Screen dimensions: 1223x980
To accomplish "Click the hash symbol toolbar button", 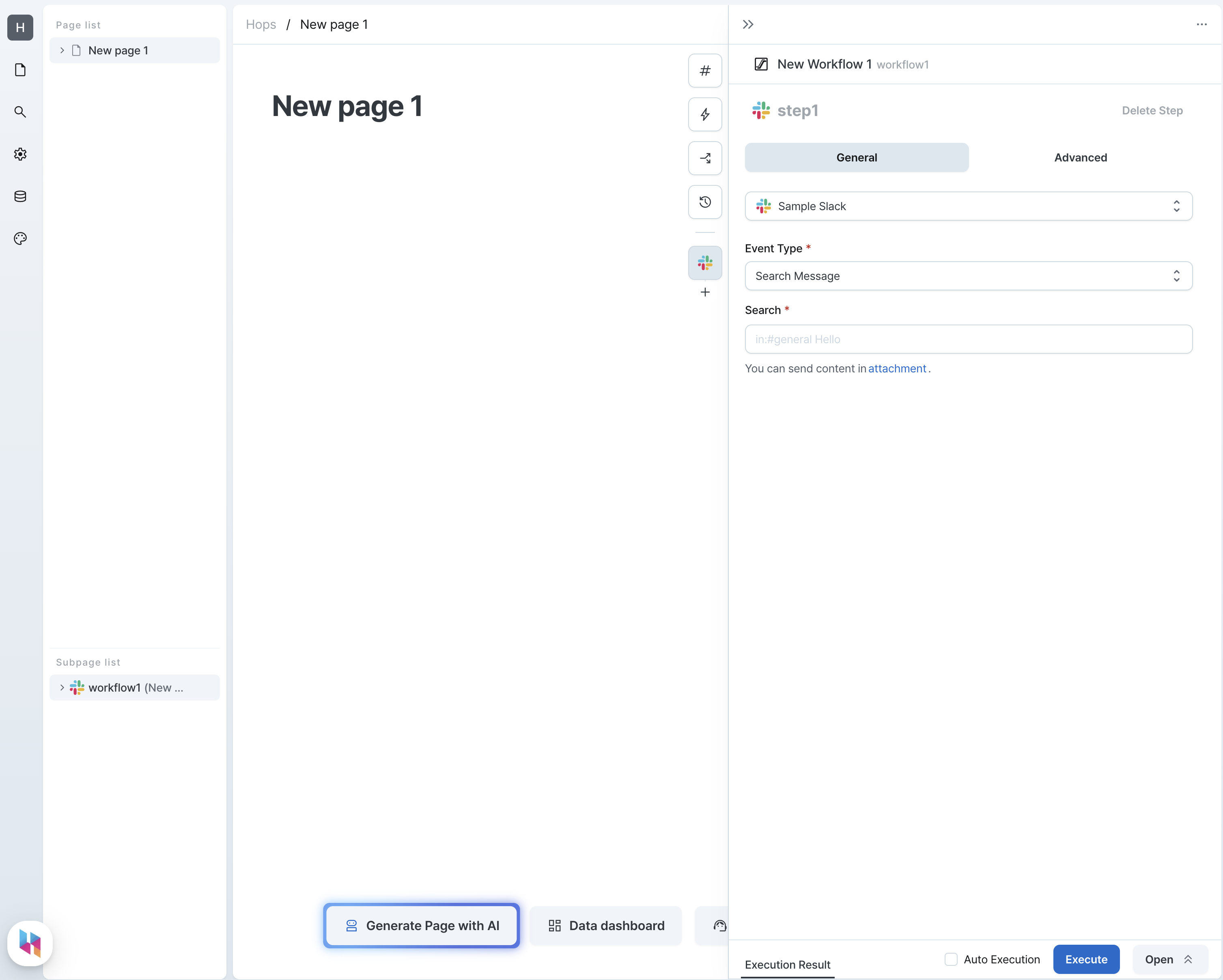I will 704,70.
